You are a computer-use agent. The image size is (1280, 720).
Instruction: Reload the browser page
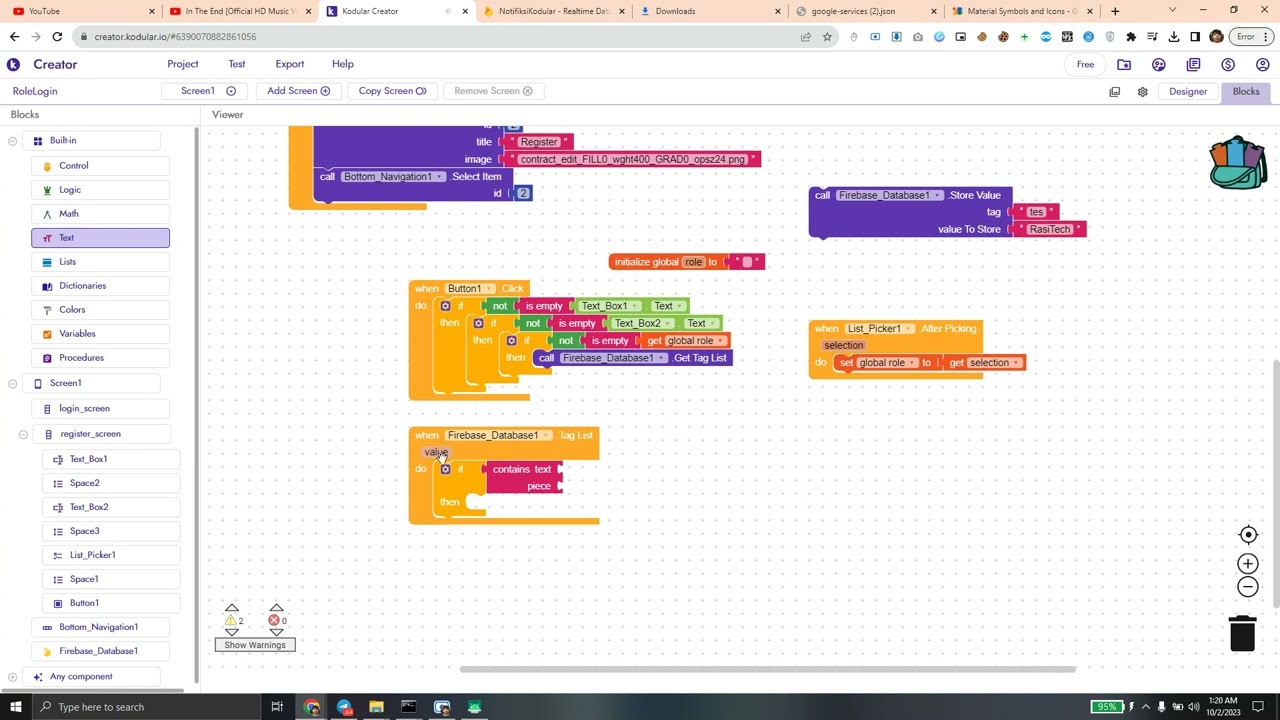57,37
